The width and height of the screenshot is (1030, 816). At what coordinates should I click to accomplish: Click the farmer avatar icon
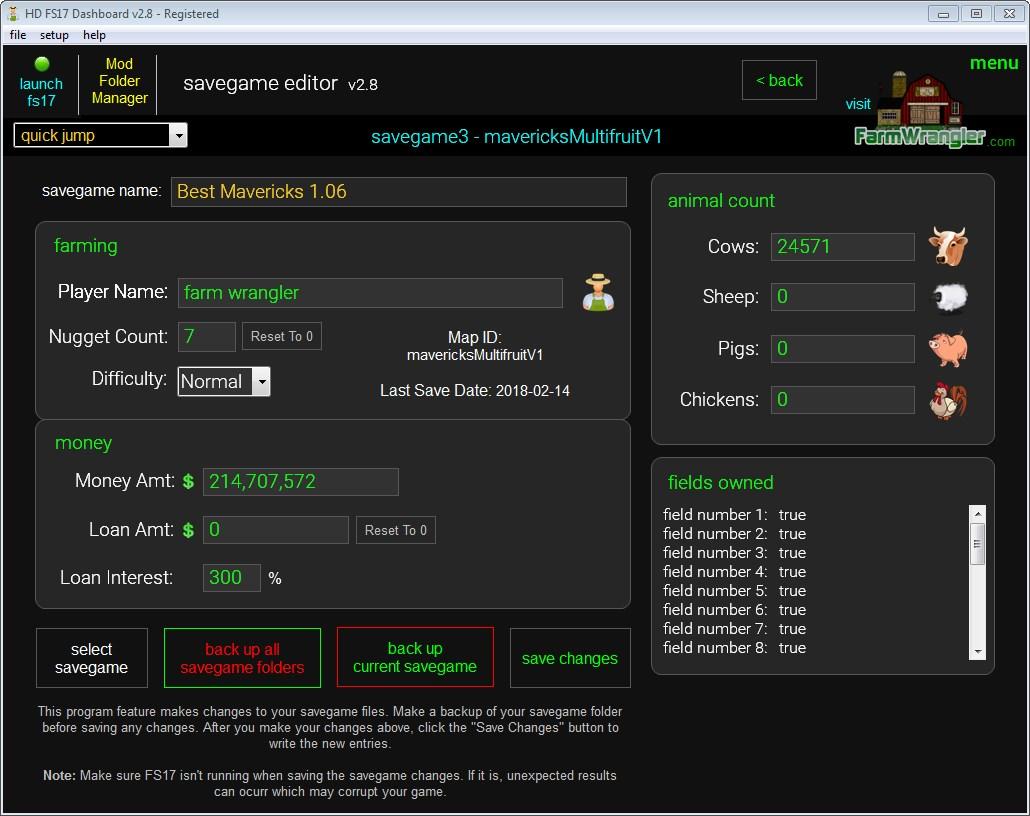click(x=598, y=293)
